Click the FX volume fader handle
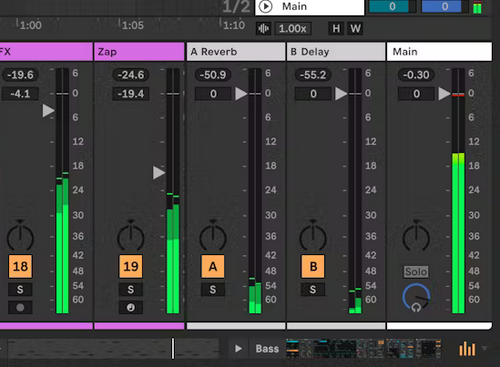Viewport: 500px width, 367px height. (x=49, y=111)
